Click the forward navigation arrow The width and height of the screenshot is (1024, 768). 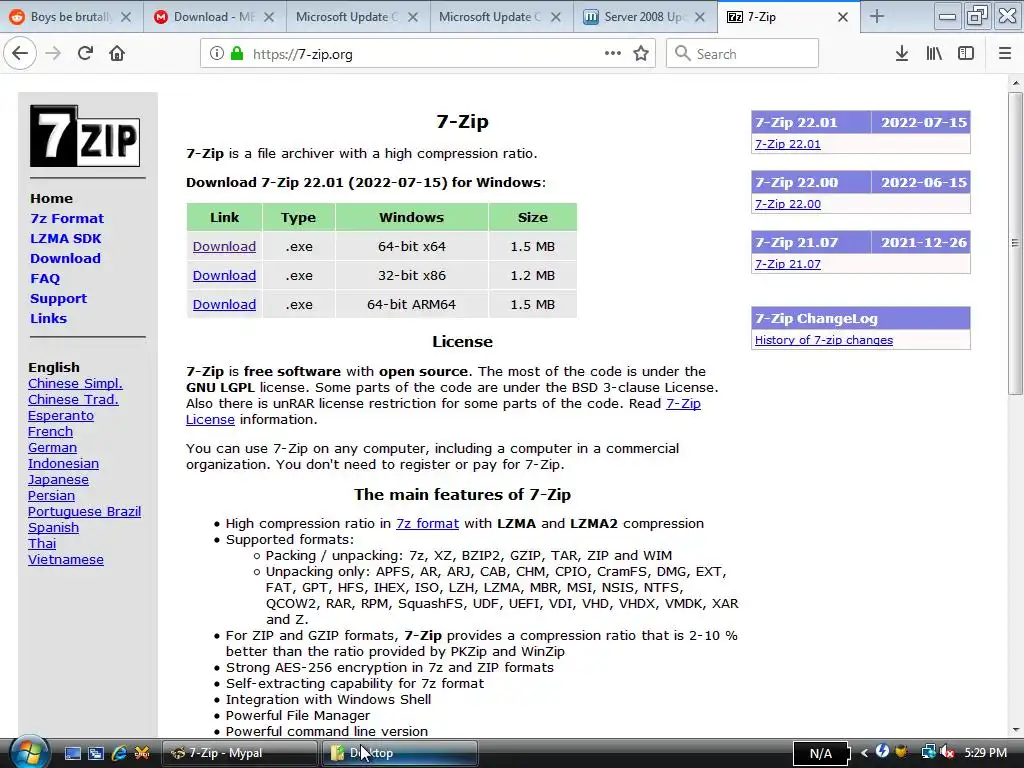(x=54, y=54)
